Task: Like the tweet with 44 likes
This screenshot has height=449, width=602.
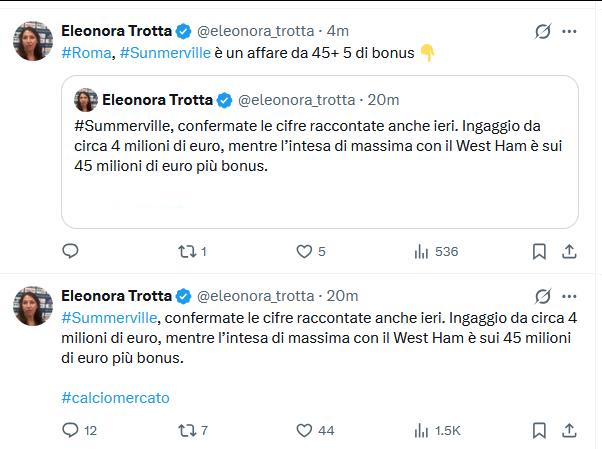Action: (315, 430)
